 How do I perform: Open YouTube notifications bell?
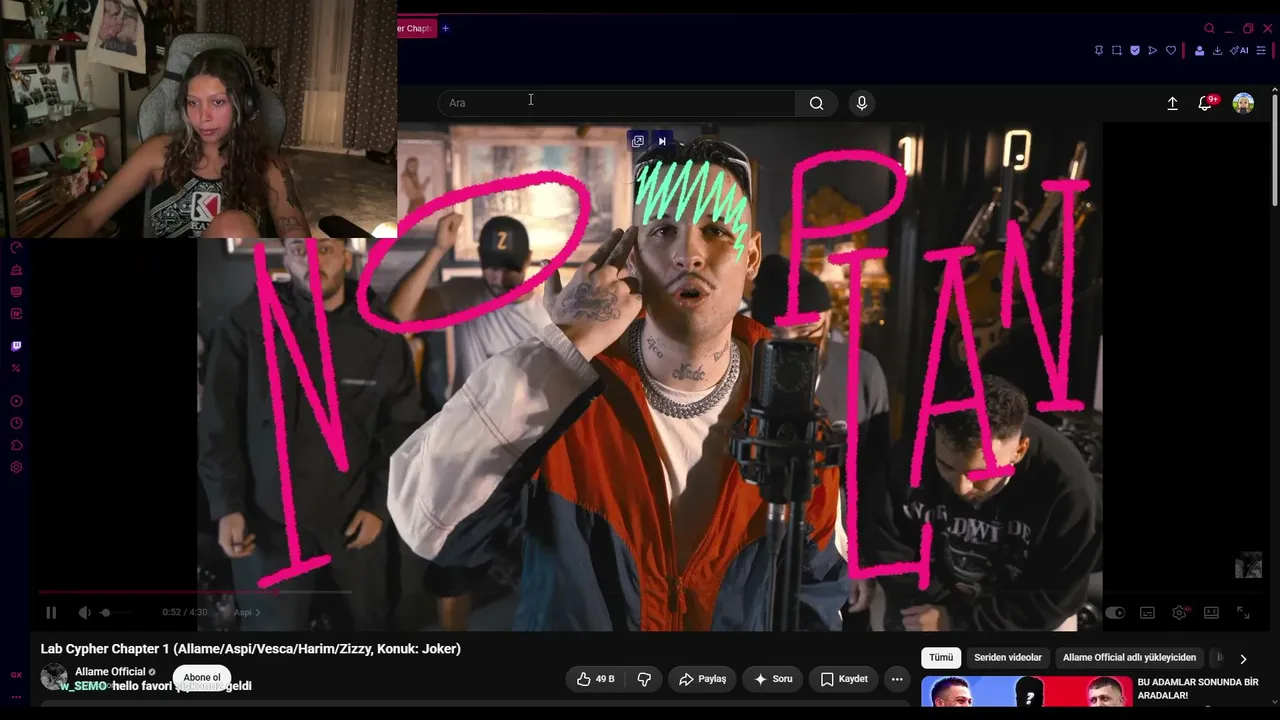(x=1205, y=103)
